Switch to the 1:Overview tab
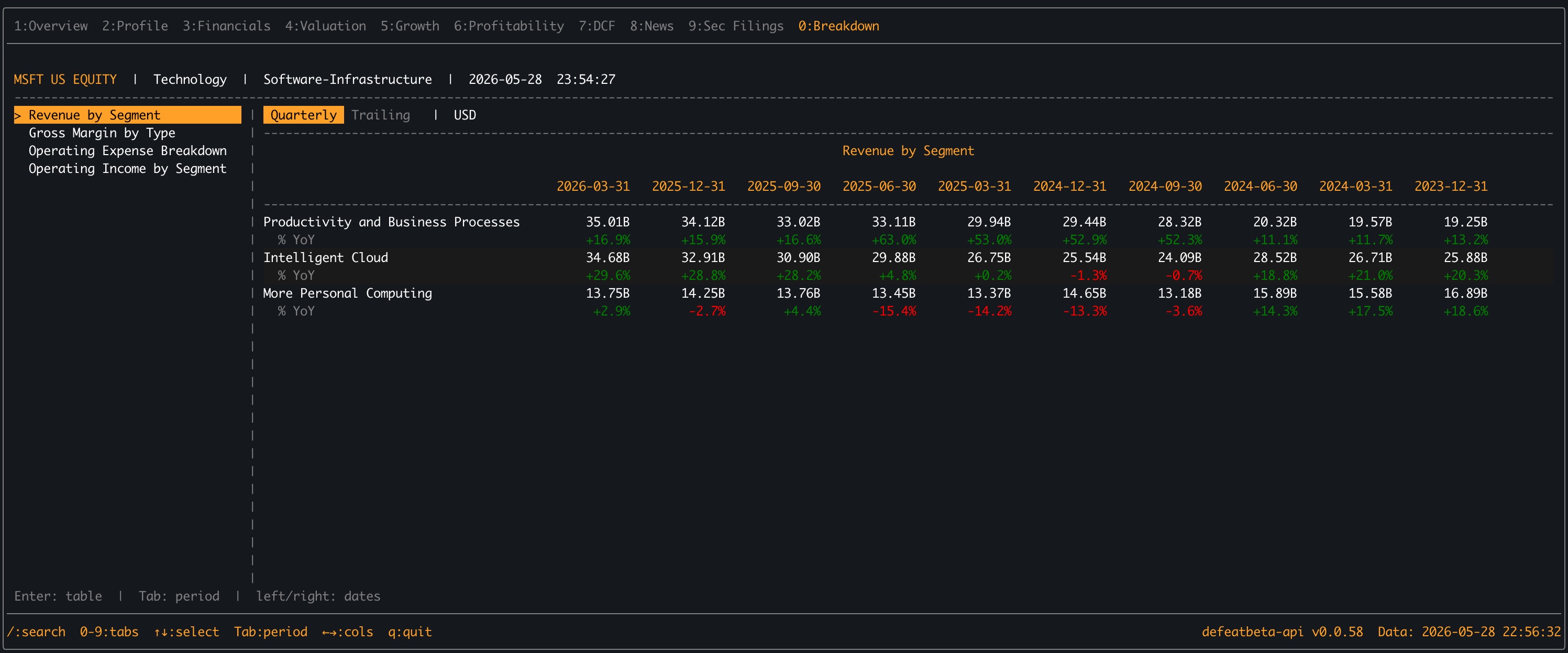 pyautogui.click(x=50, y=26)
